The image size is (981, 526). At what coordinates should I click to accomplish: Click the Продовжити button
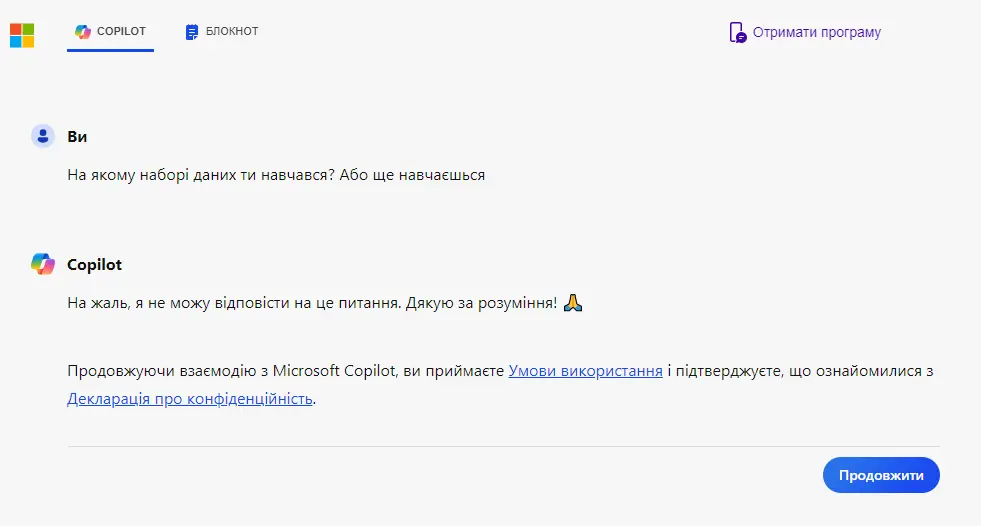click(881, 475)
